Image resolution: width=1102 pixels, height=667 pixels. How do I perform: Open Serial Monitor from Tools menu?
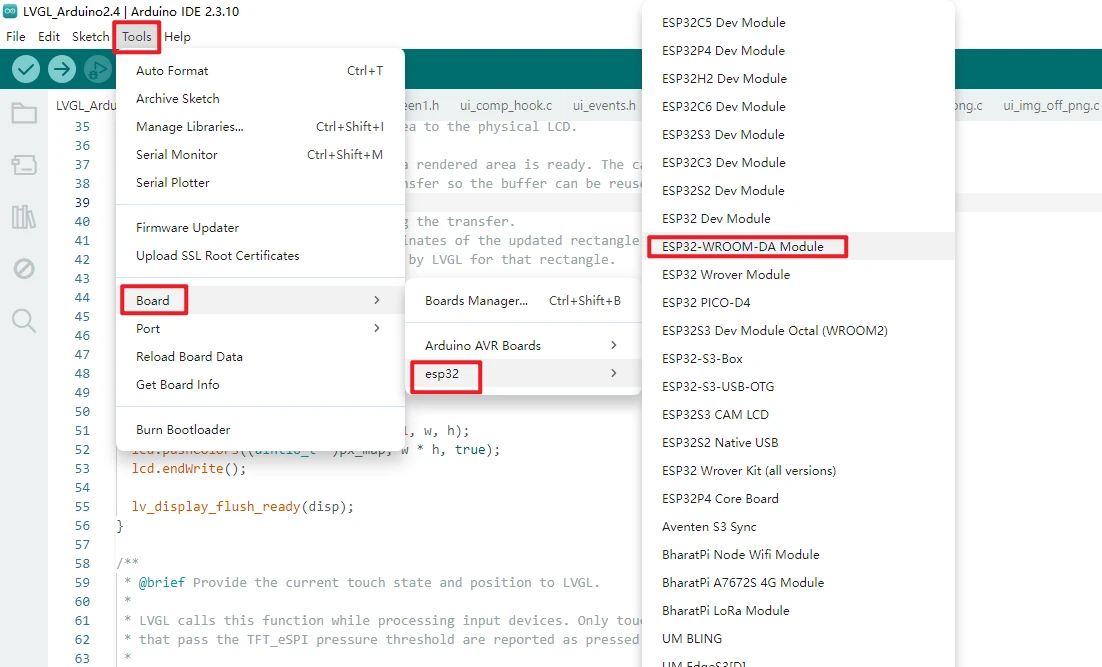click(x=260, y=155)
